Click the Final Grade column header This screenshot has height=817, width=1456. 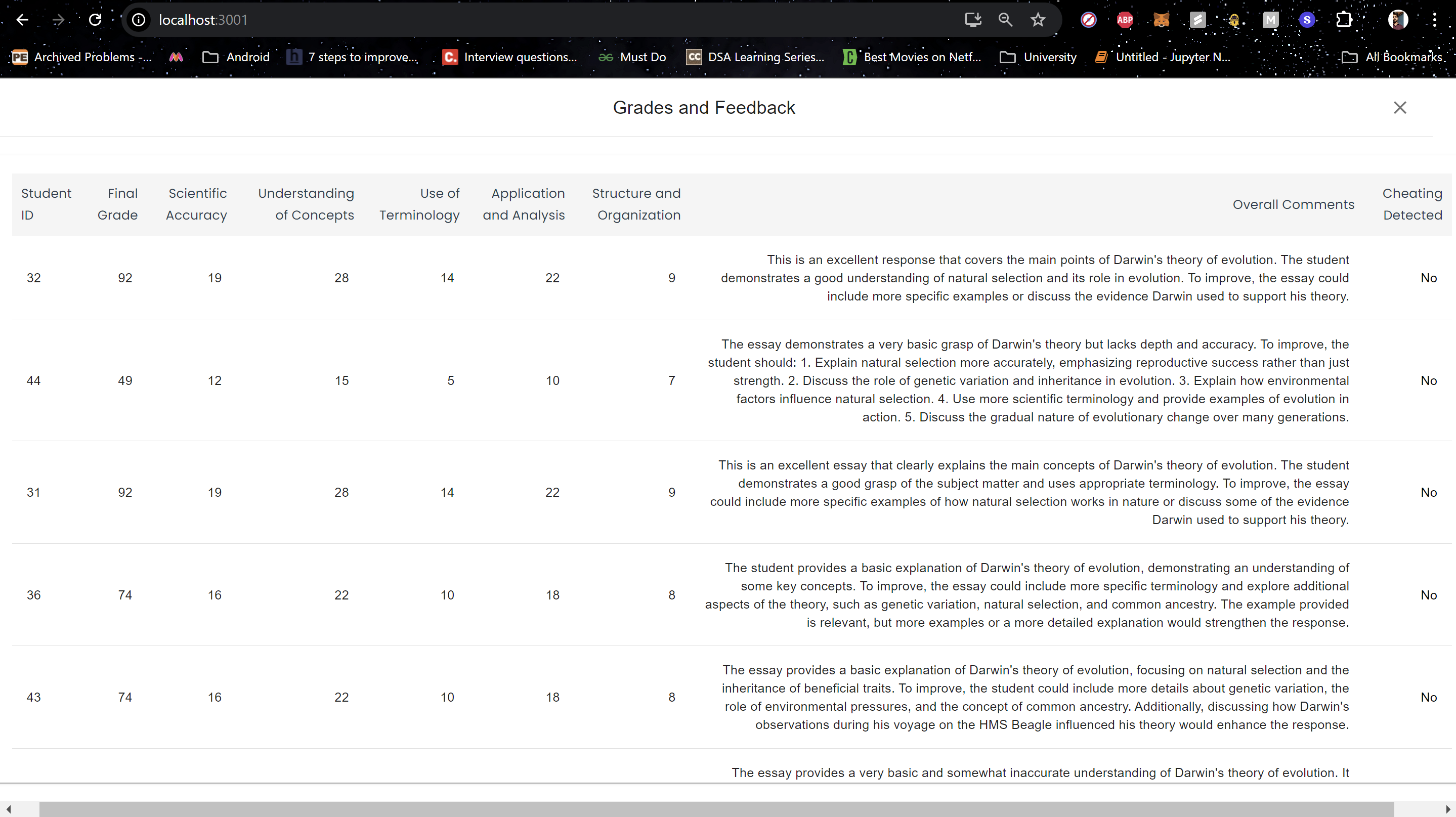[117, 204]
